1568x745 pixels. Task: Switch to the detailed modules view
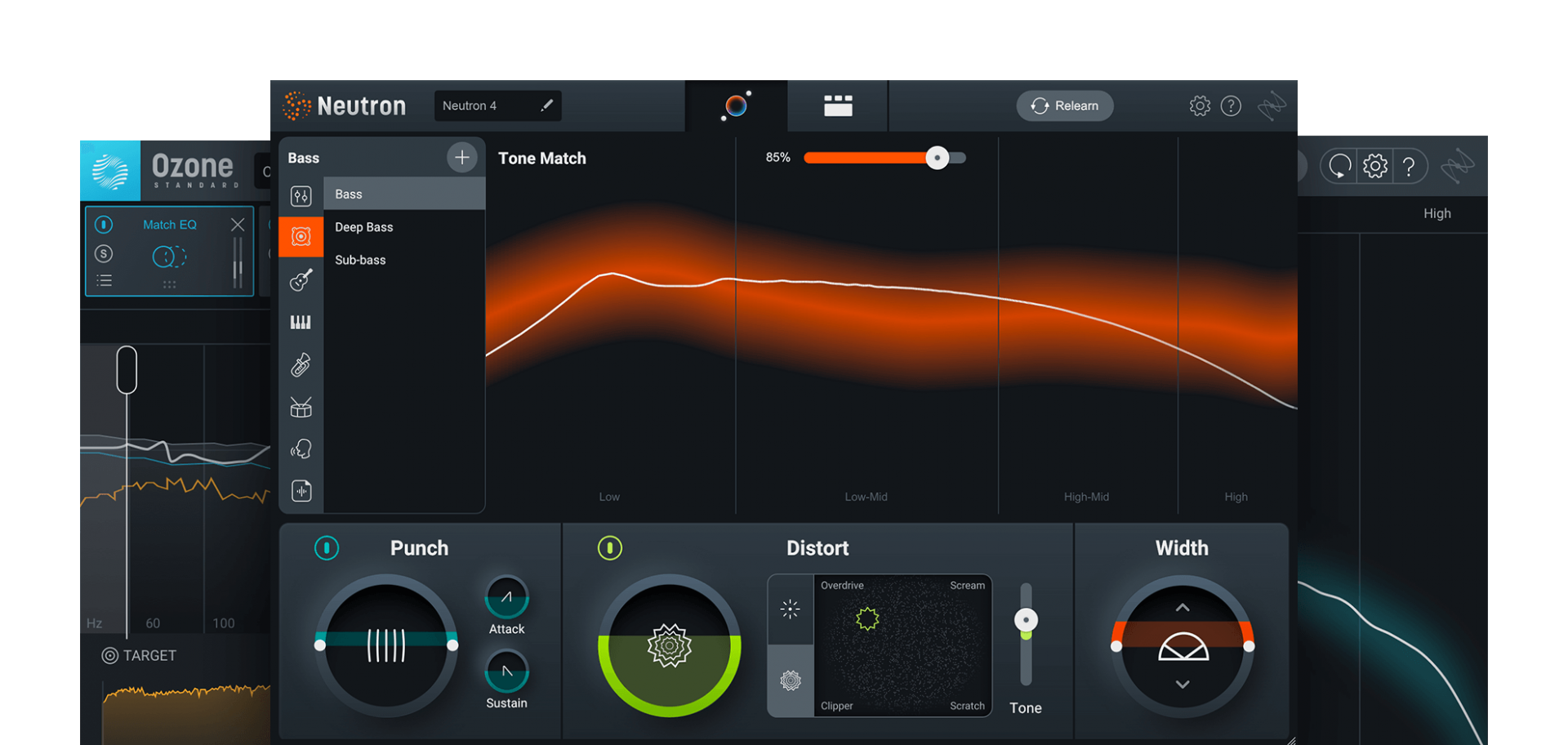click(838, 106)
